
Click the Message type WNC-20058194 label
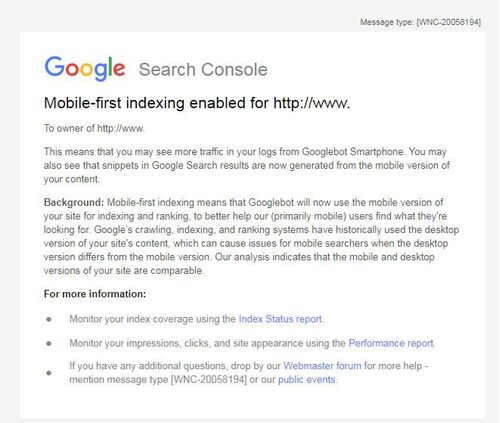(x=420, y=22)
